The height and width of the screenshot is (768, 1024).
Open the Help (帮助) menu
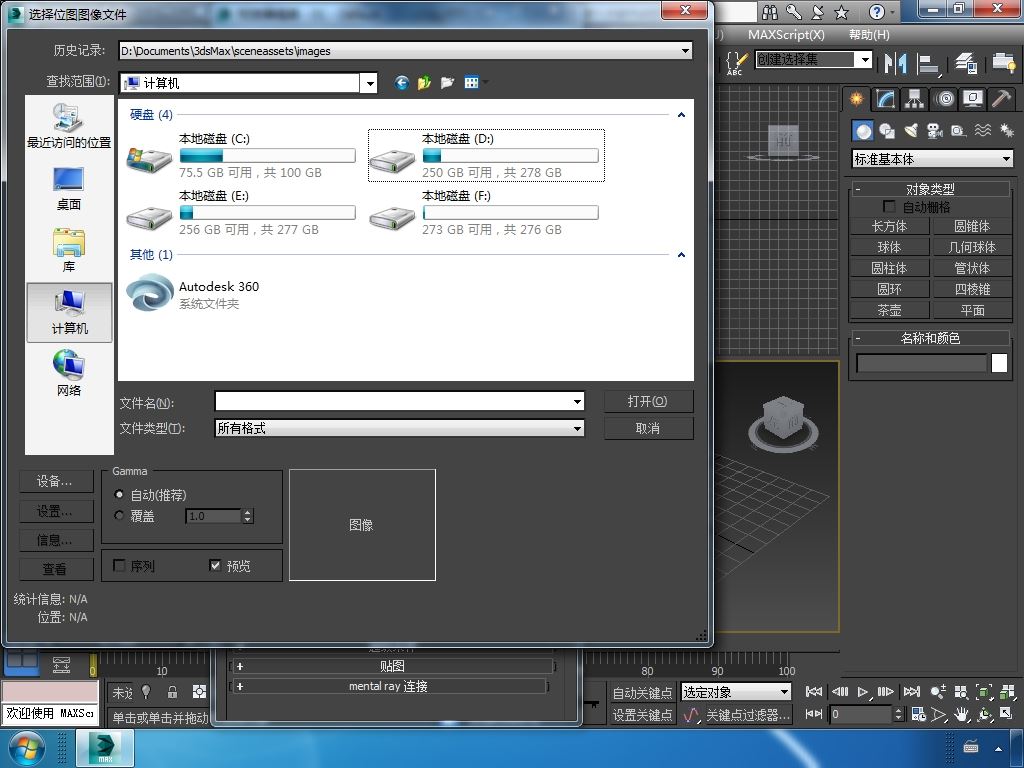point(869,35)
